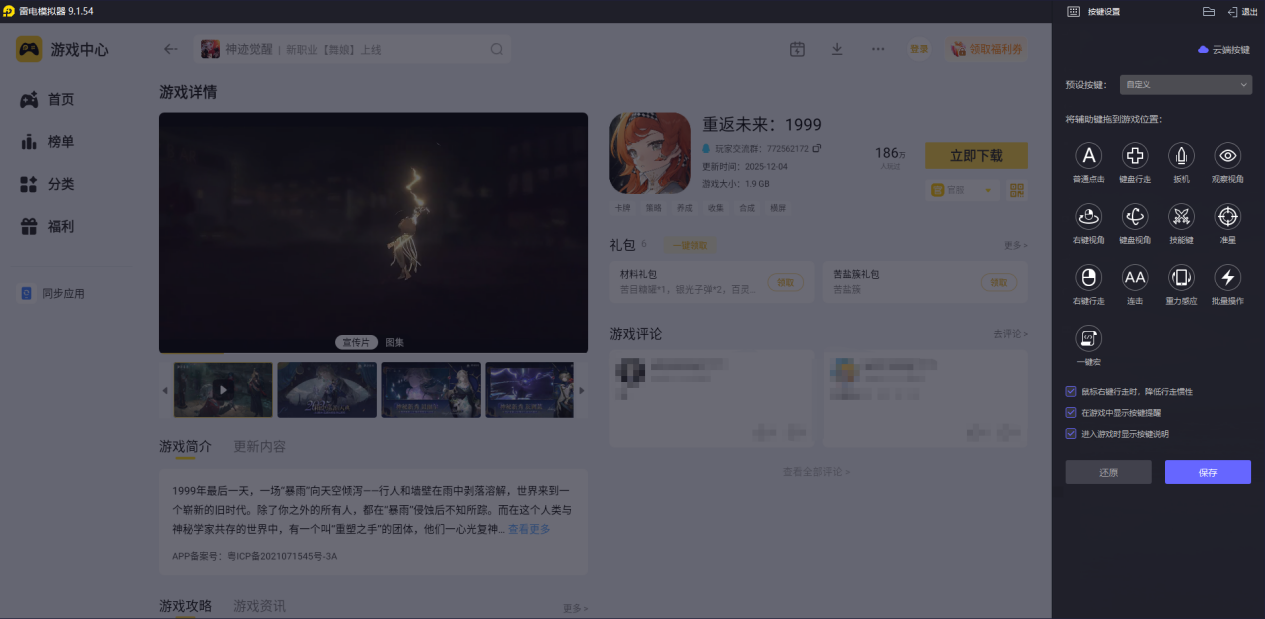1265x619 pixels.
Task: Play the trailer video thumbnail below the main image
Action: (x=222, y=389)
